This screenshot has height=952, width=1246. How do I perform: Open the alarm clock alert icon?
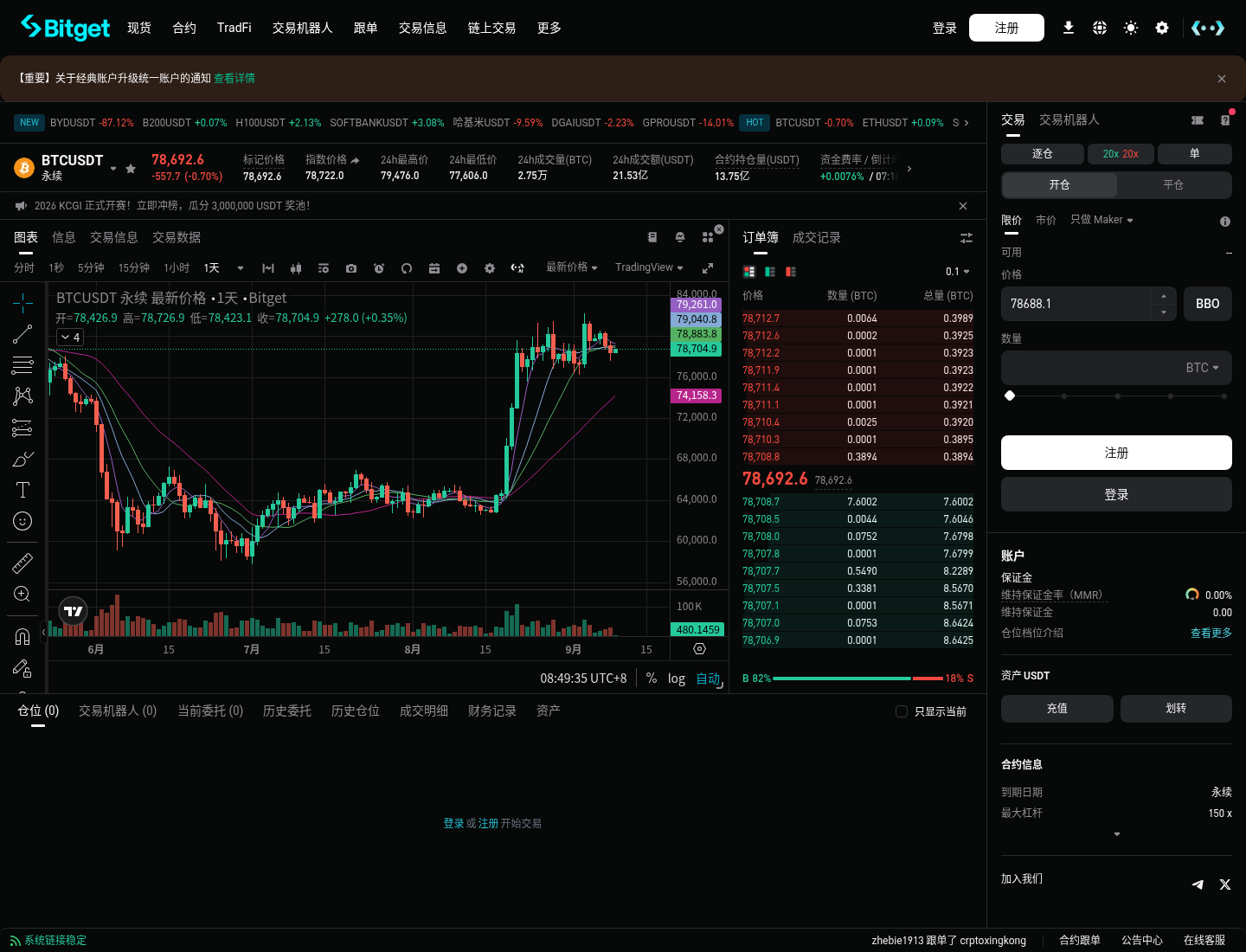coord(379,268)
